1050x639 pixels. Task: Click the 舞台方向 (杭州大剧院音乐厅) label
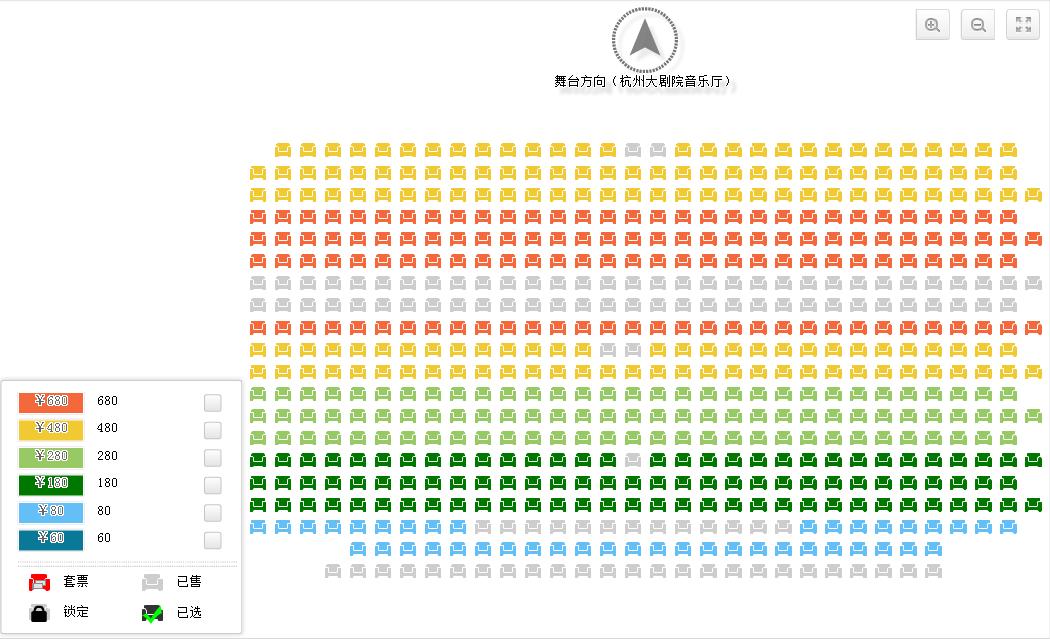click(644, 81)
